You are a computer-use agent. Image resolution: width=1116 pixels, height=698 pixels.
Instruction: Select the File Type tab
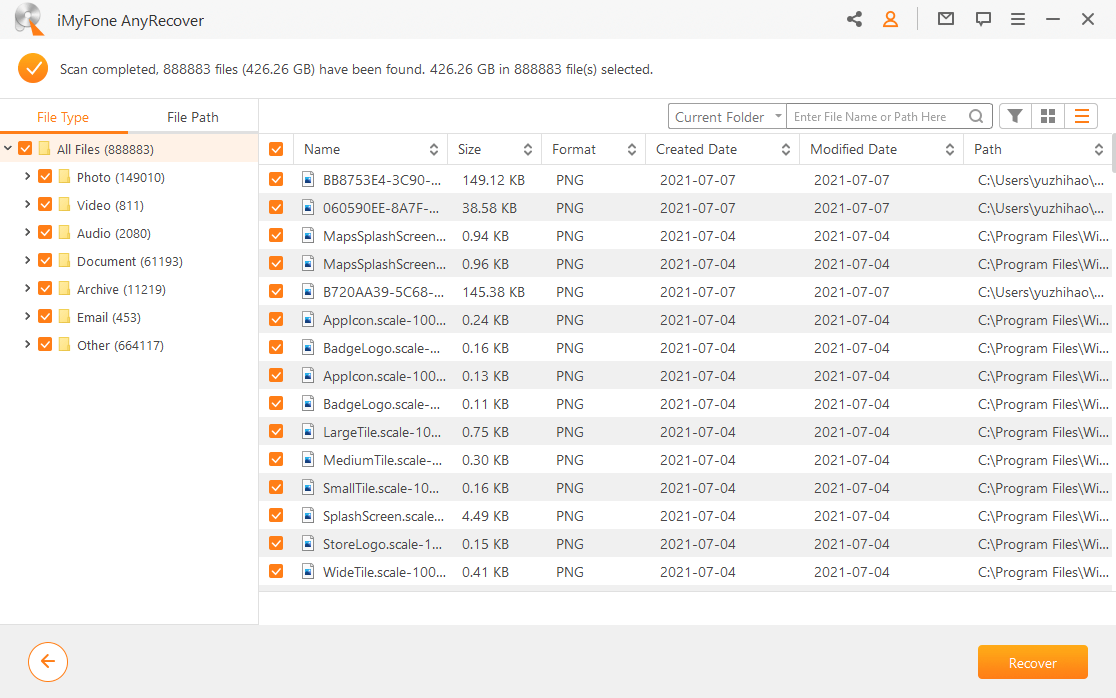tap(63, 117)
